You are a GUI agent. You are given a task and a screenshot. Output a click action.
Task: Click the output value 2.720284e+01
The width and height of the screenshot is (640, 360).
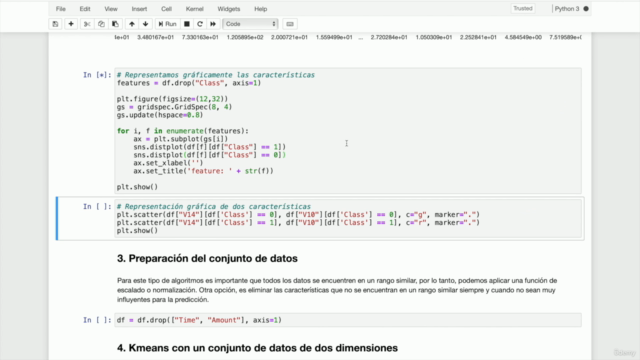[389, 37]
